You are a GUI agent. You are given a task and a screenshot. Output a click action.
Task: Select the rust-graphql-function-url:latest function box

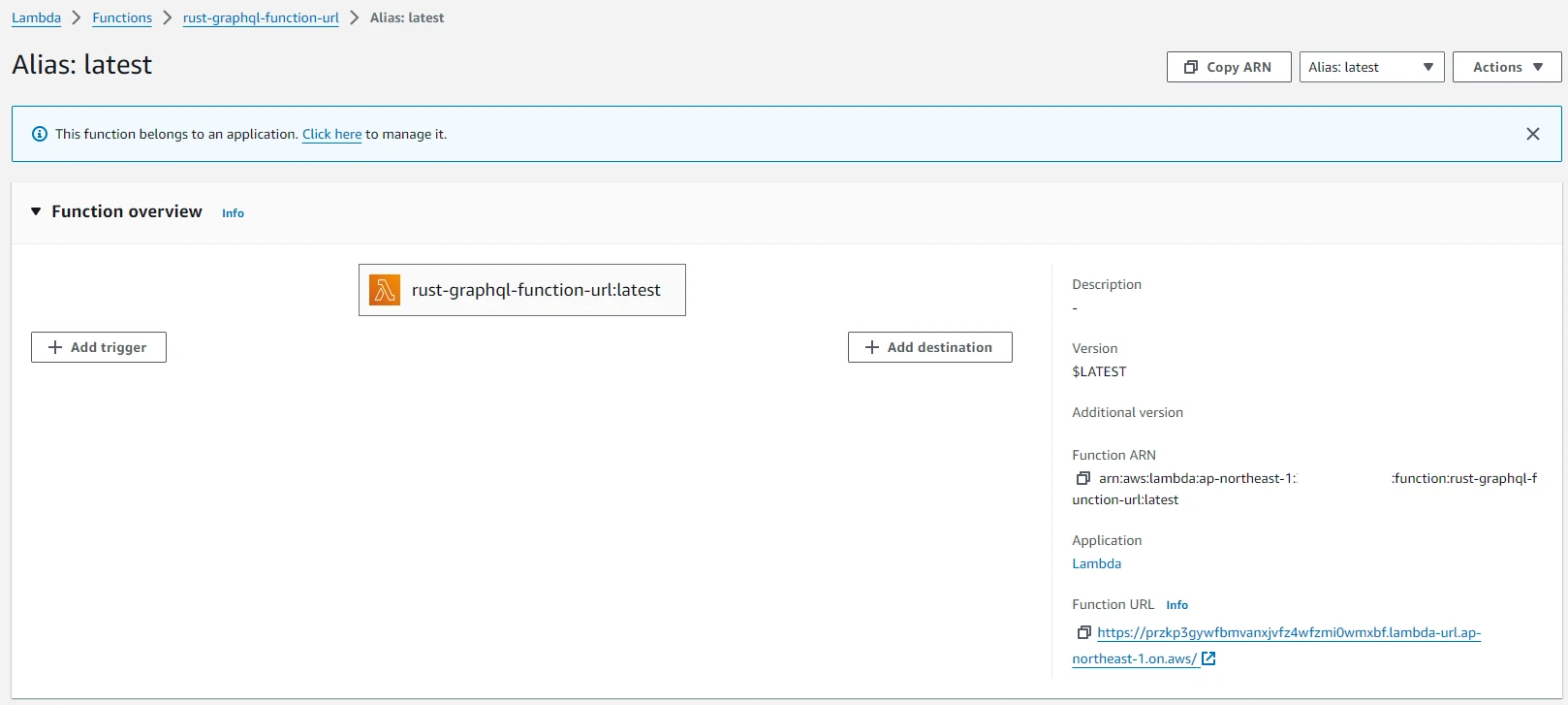pyautogui.click(x=535, y=290)
